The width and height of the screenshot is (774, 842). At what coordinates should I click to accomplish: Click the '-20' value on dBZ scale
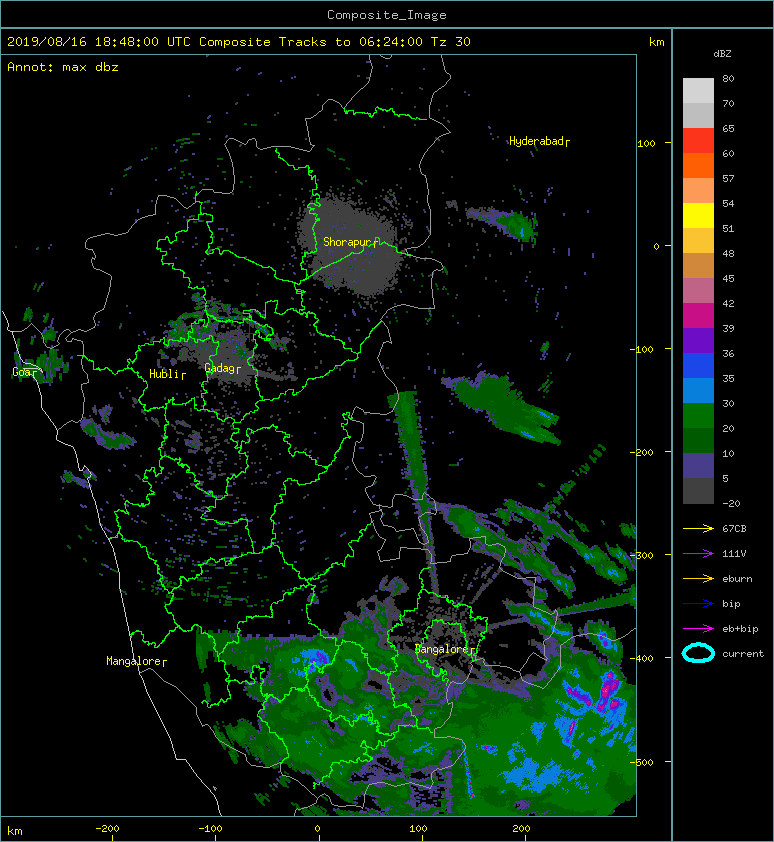[731, 503]
